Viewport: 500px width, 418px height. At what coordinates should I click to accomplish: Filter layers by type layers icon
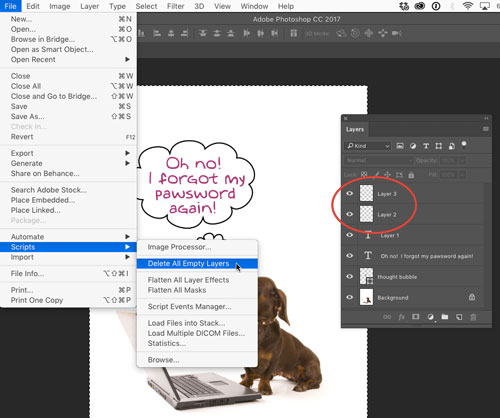(426, 146)
